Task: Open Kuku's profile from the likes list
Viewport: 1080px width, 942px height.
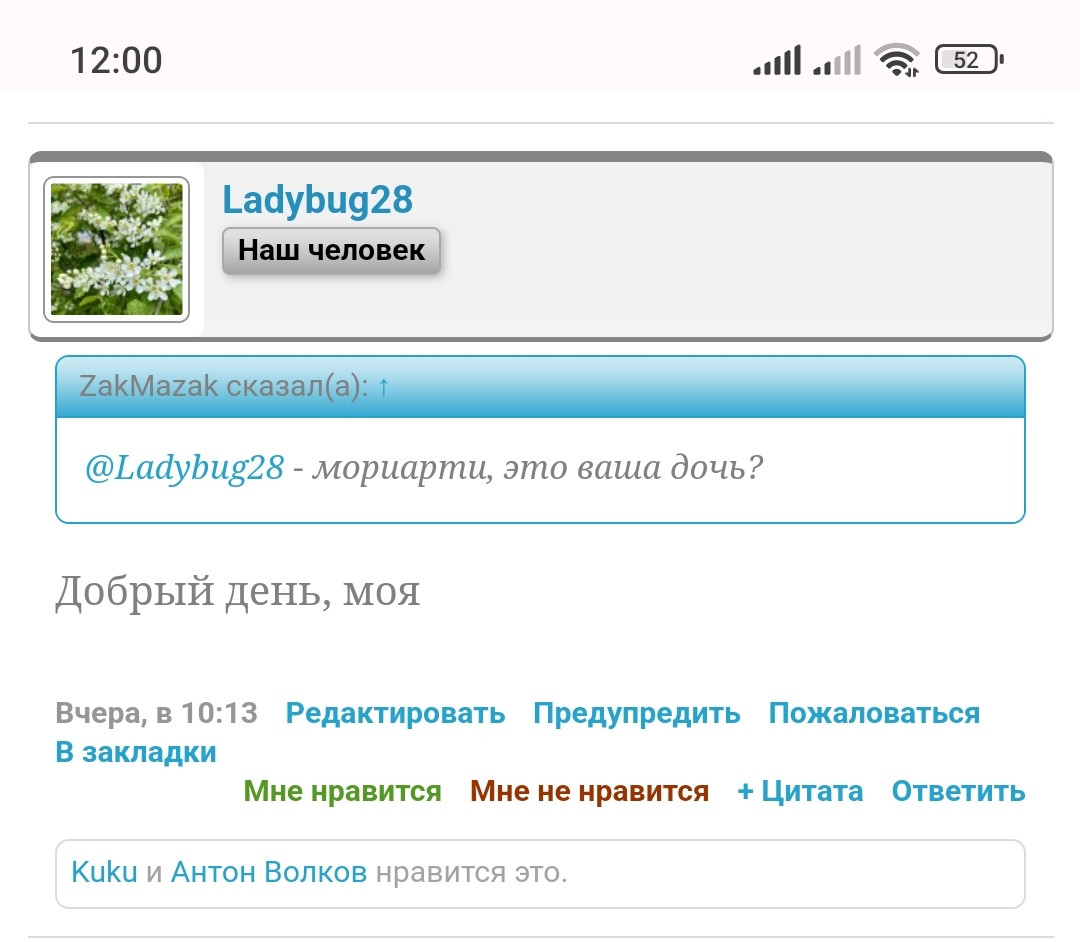Action: pos(105,872)
